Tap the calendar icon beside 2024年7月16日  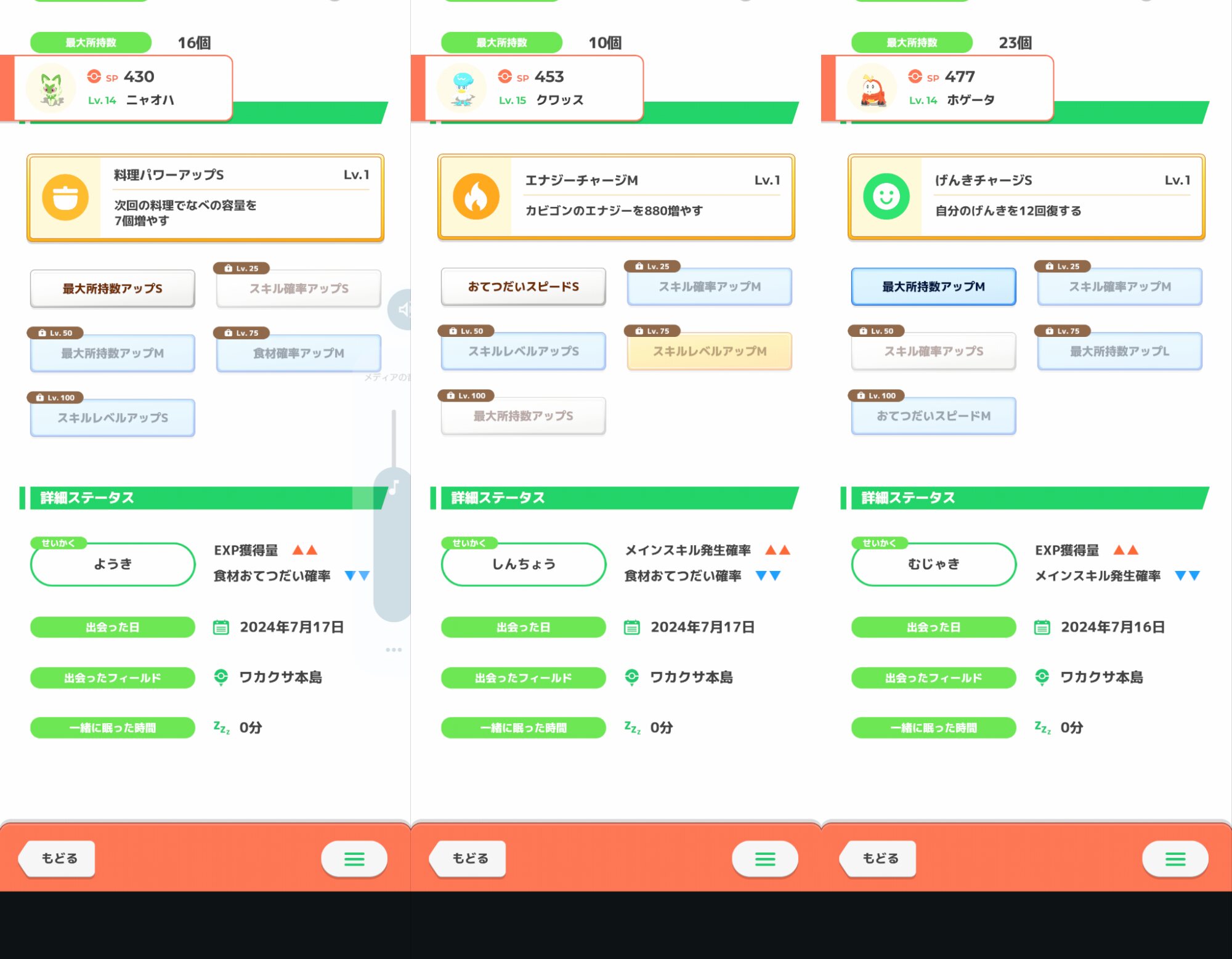tap(1042, 627)
